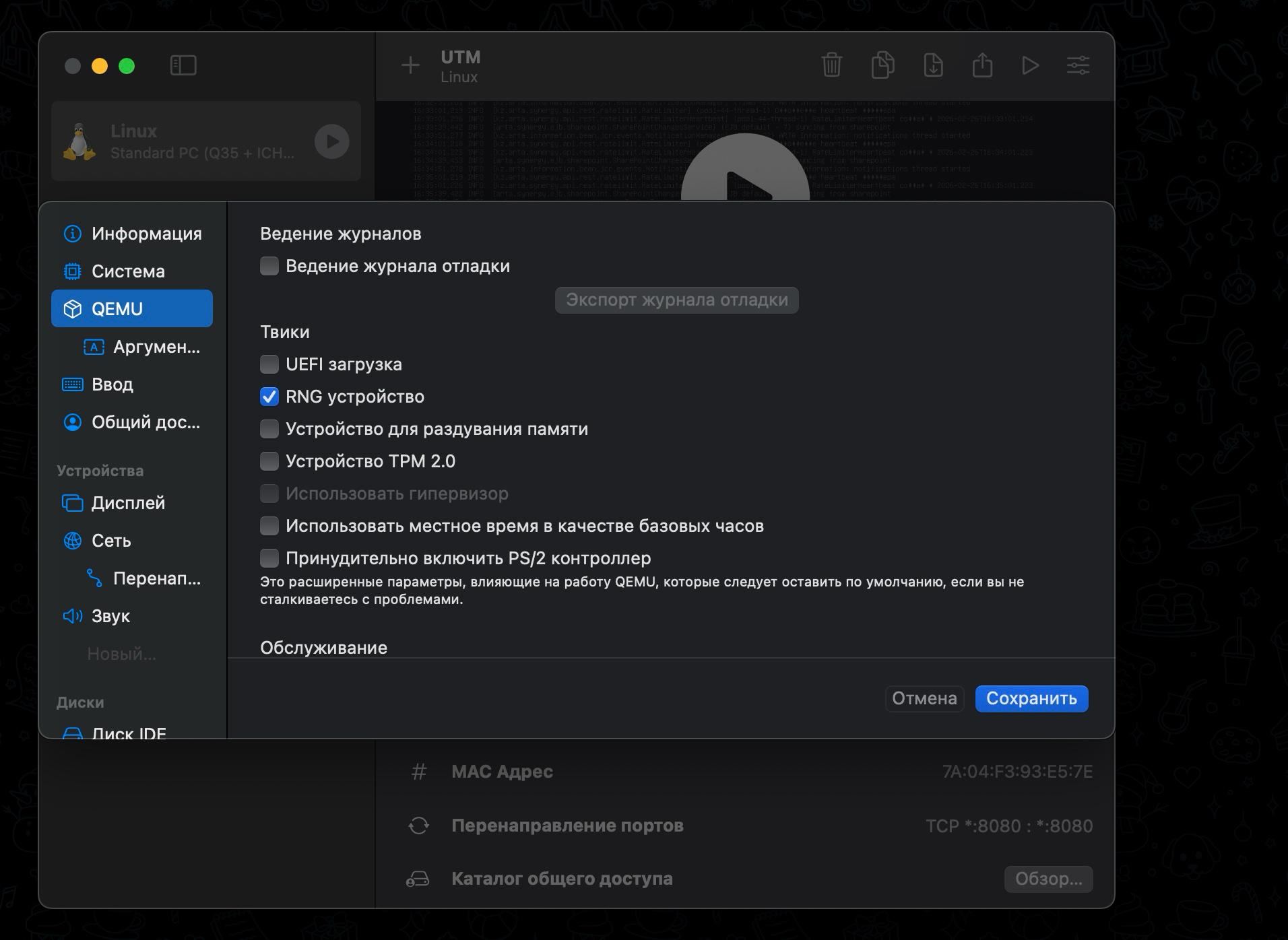Enable the UEFI загрузка checkbox
Screen dimensions: 1288x940
pos(269,364)
